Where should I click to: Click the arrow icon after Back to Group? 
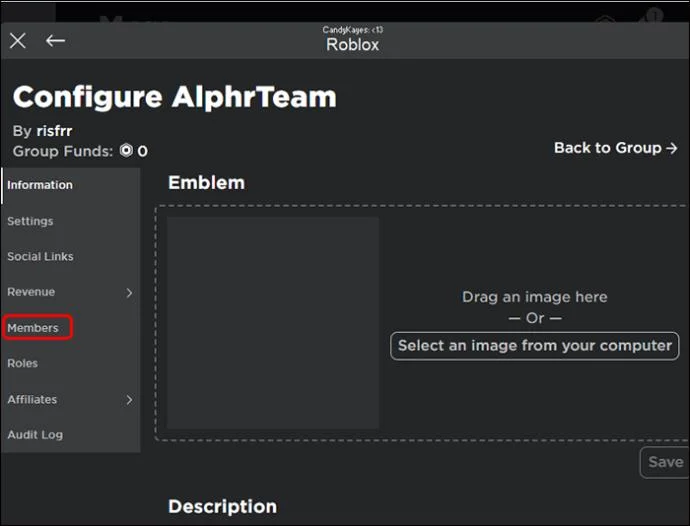click(672, 148)
